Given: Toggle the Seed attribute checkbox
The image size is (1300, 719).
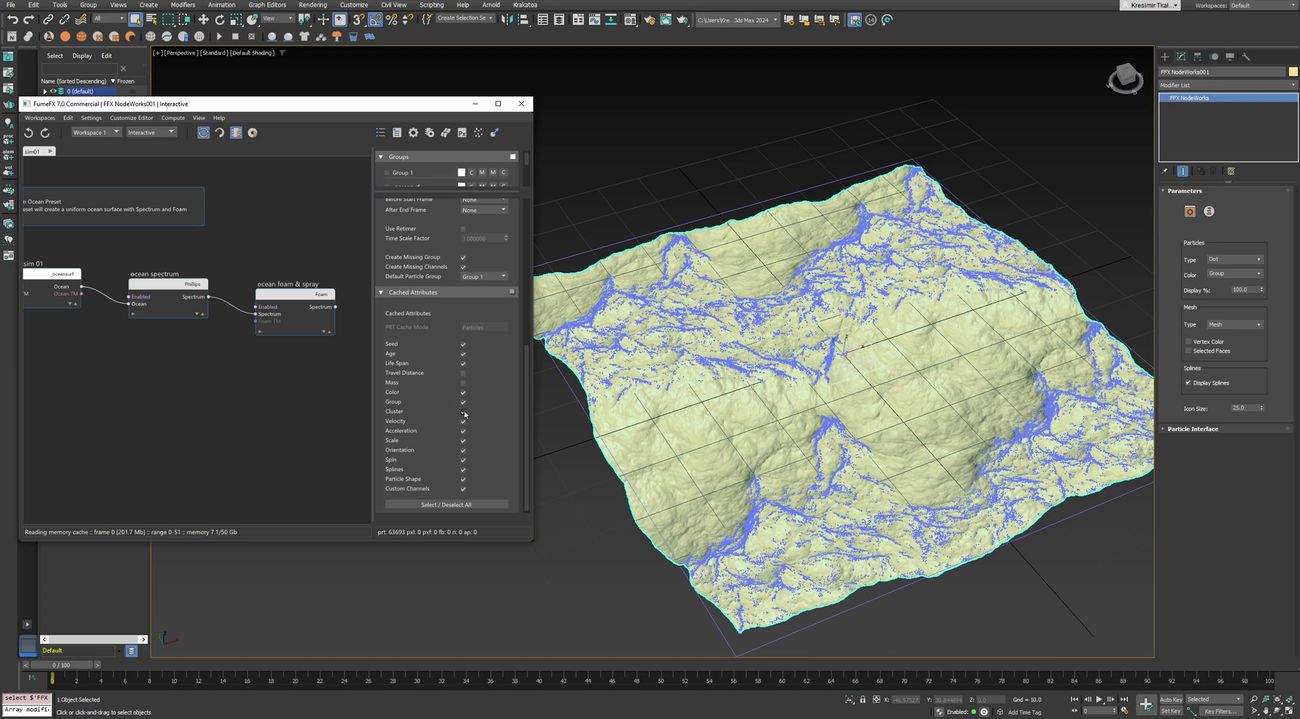Looking at the screenshot, I should (x=463, y=344).
